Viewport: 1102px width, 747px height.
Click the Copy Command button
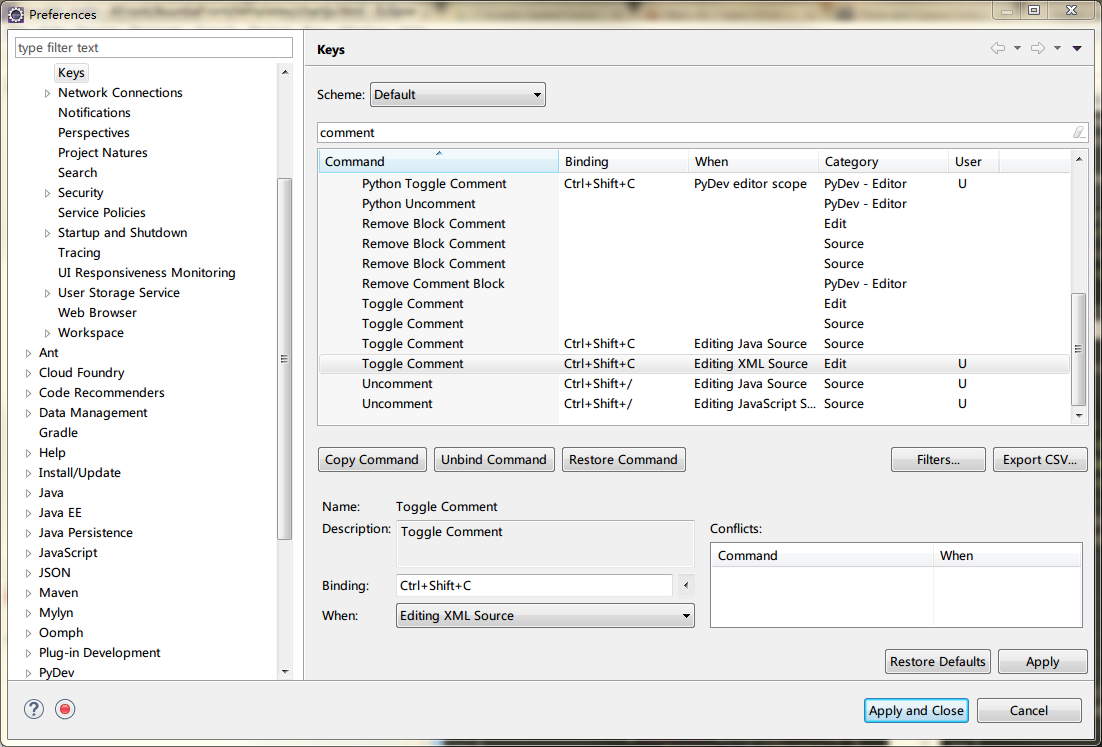372,460
